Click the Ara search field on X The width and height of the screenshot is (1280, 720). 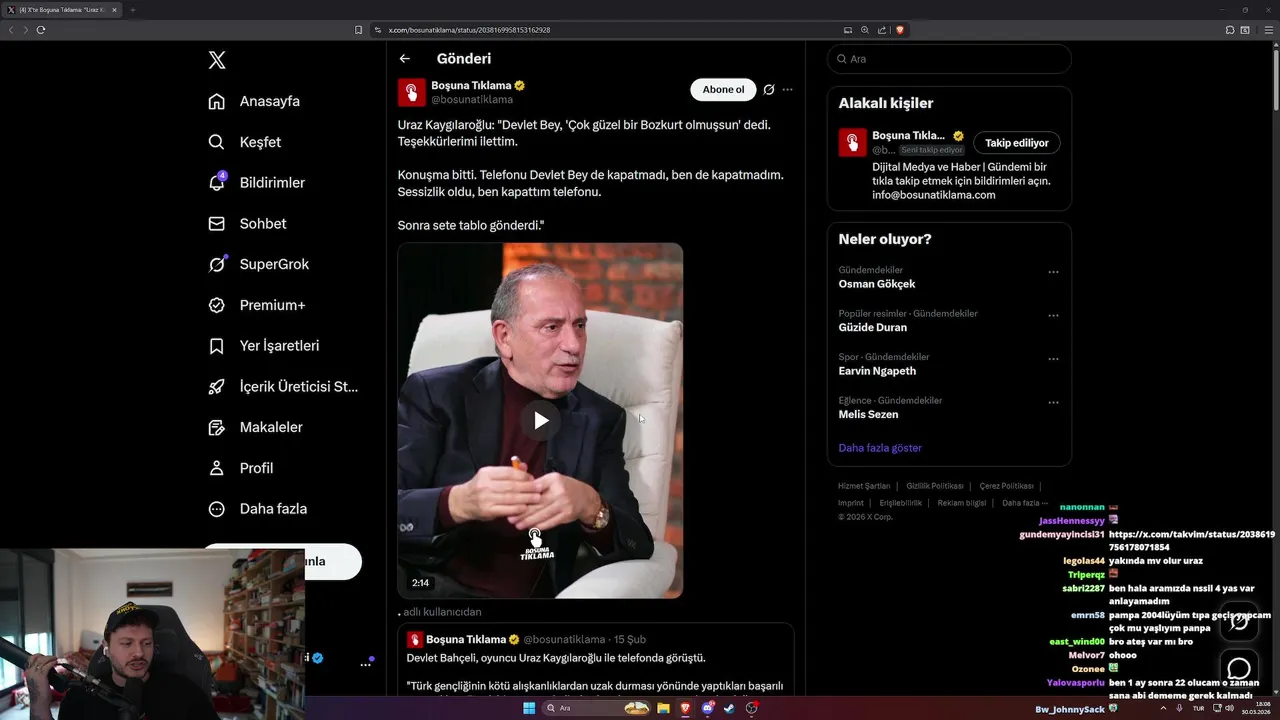tap(949, 59)
